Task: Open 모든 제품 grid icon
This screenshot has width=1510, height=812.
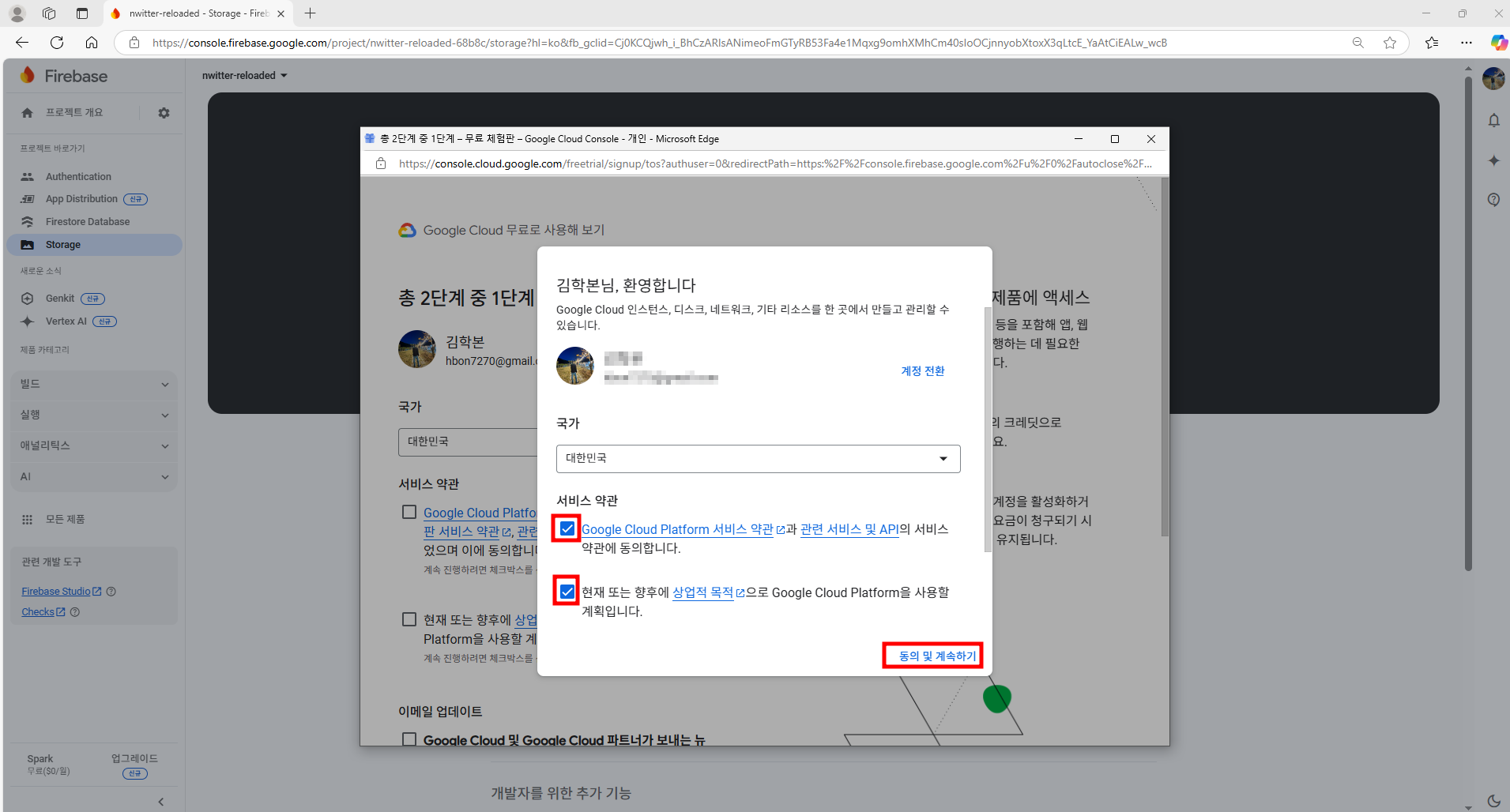Action: [x=28, y=520]
